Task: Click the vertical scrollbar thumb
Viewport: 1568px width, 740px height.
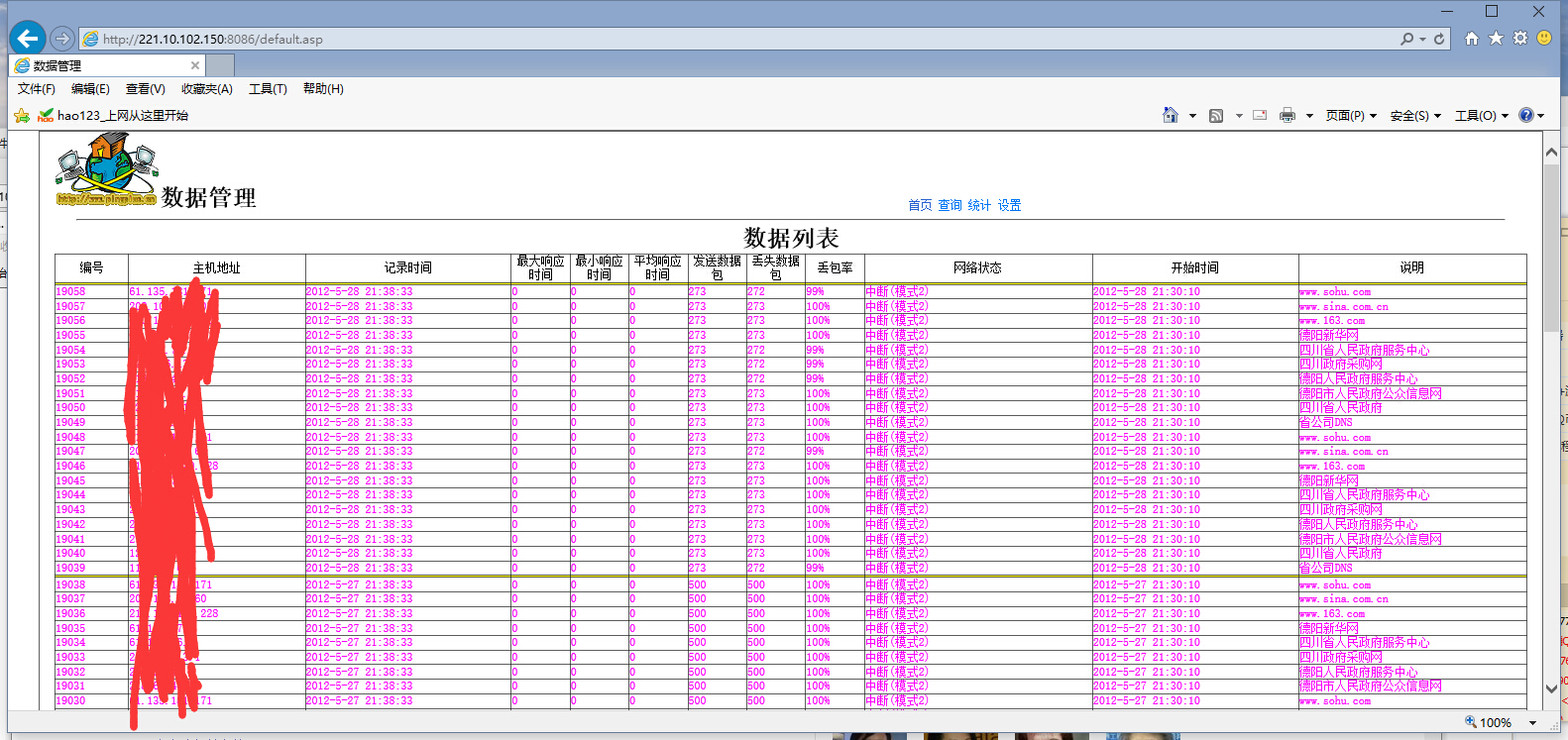Action: click(1551, 248)
